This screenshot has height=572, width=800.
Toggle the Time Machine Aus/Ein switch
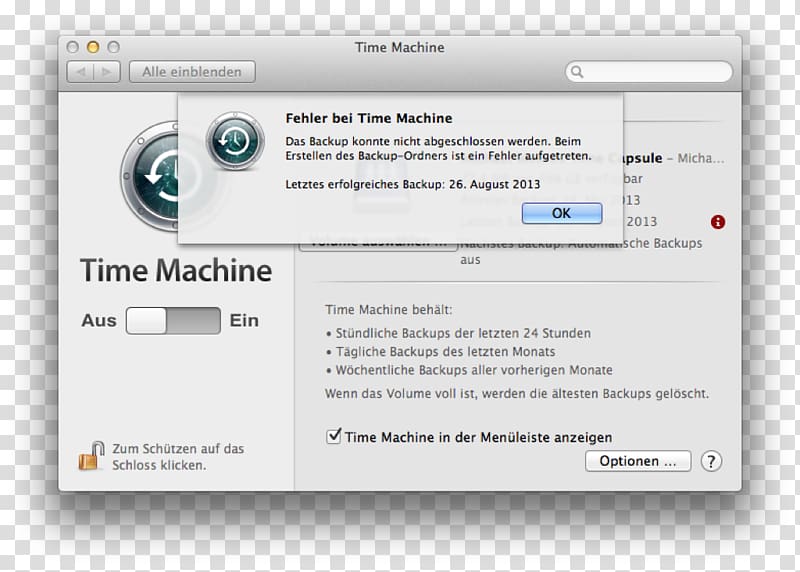pyautogui.click(x=173, y=320)
